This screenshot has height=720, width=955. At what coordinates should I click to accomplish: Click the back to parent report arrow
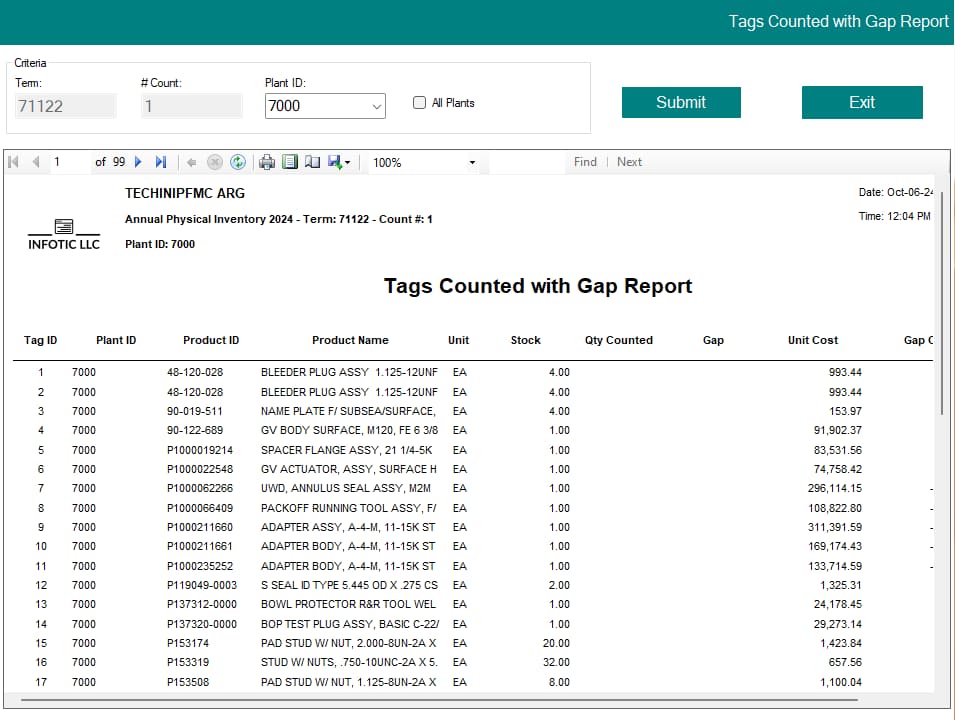click(191, 162)
